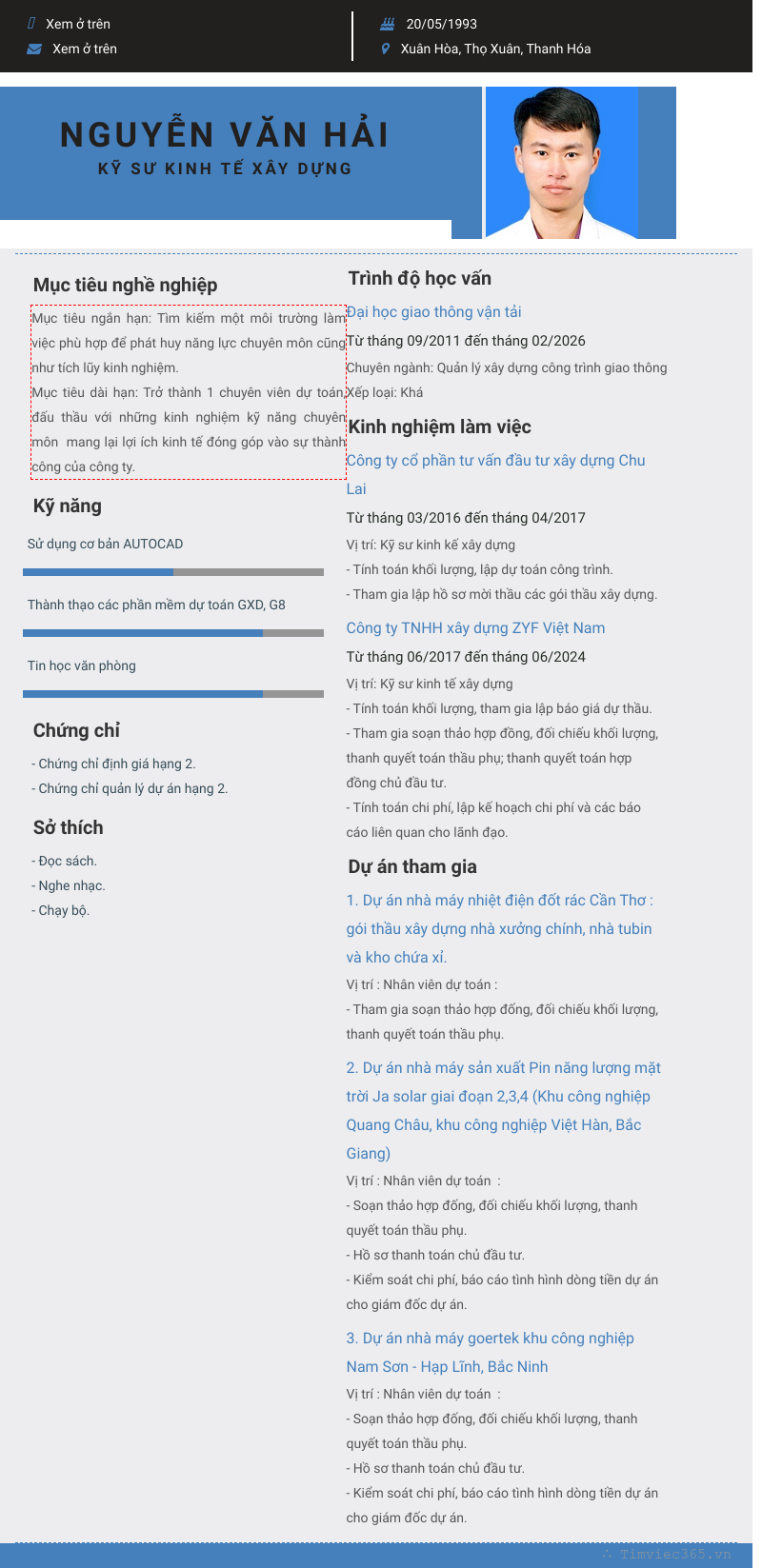Click the address Xuân Hòa, Thọ Xuân, Thanh Hóa
The image size is (762, 1568).
pyautogui.click(x=495, y=49)
